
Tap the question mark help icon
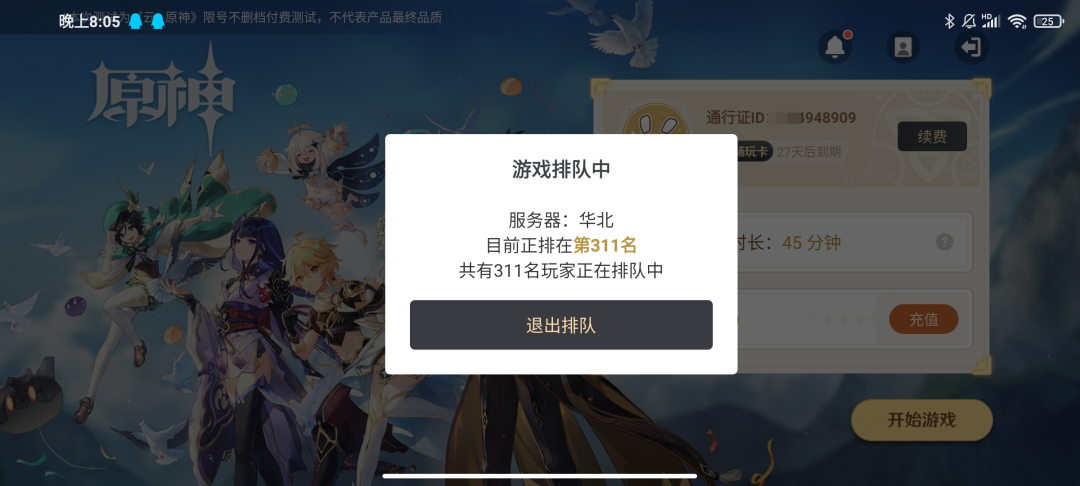[944, 242]
